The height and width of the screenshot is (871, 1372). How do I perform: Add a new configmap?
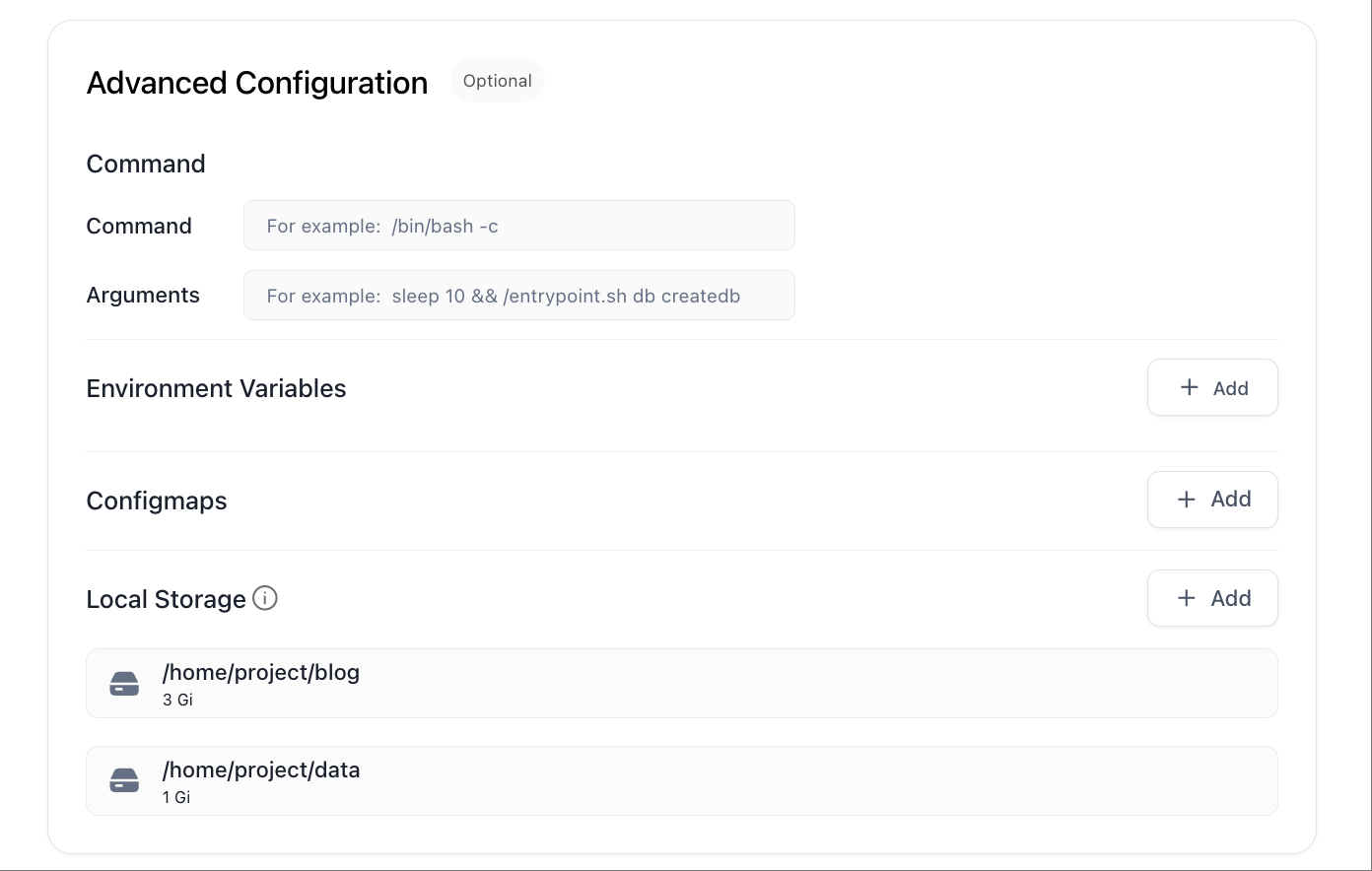click(x=1212, y=500)
